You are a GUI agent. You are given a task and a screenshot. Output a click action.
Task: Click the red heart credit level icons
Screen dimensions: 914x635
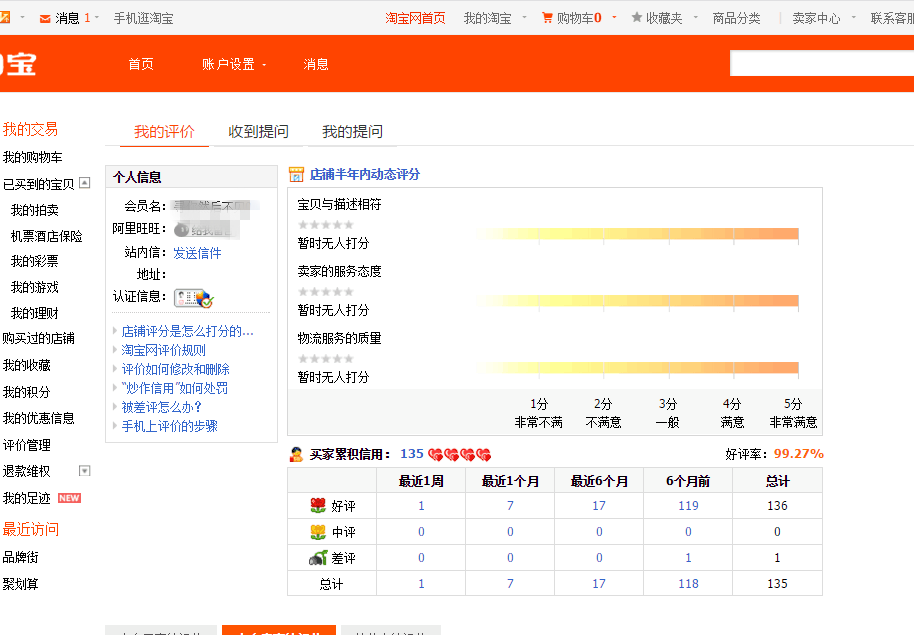tap(459, 454)
